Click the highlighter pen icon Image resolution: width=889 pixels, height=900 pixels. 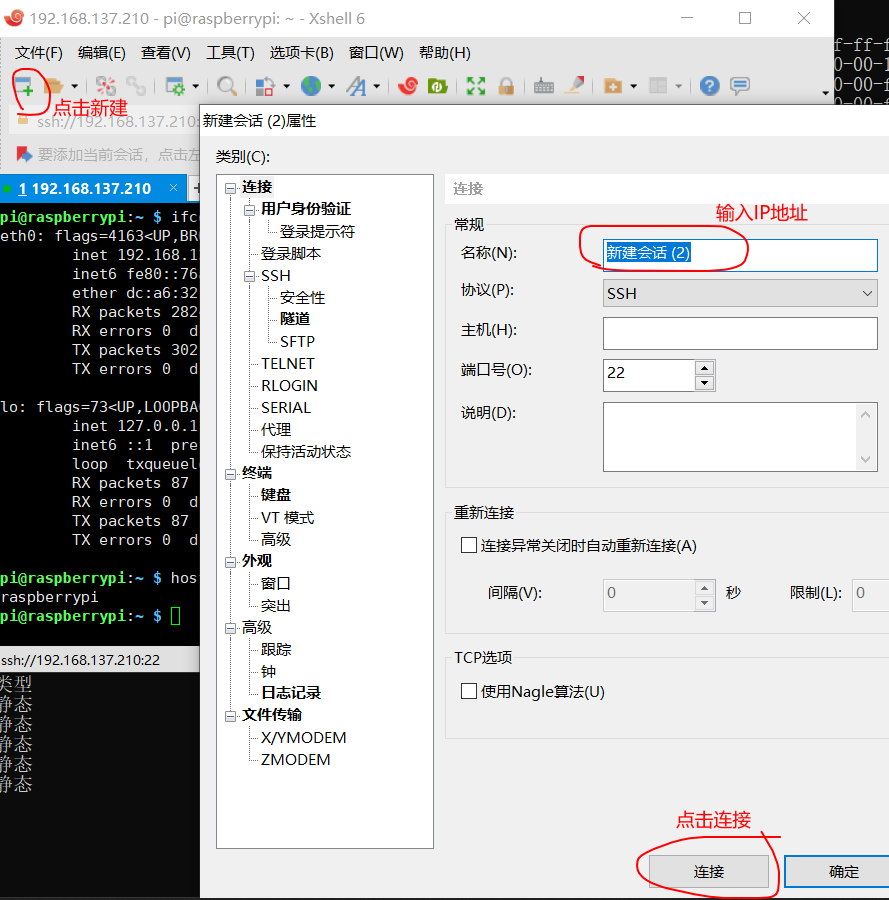tap(574, 86)
